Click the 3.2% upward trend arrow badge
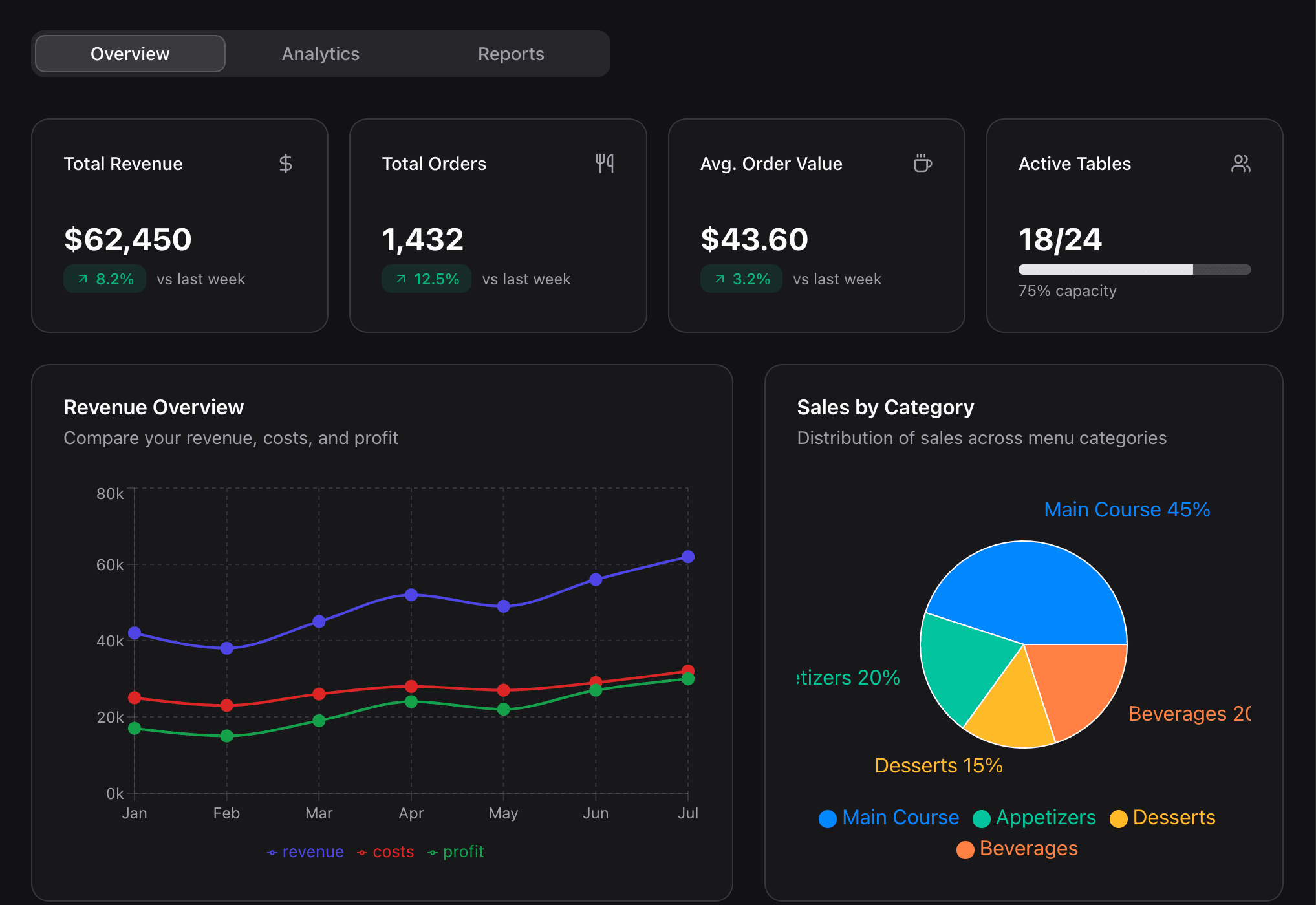Image resolution: width=1316 pixels, height=905 pixels. (741, 279)
